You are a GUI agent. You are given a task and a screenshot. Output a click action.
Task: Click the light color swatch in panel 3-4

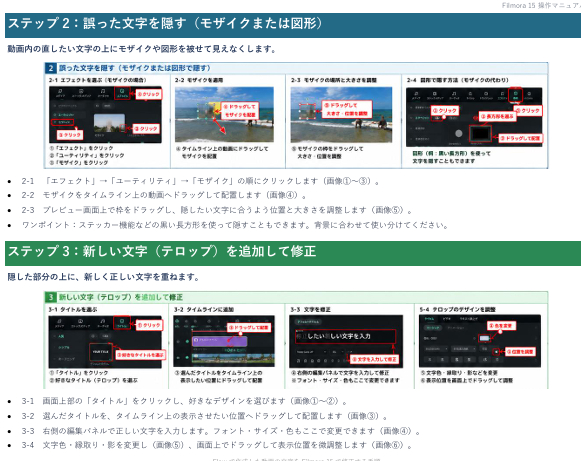[485, 338]
